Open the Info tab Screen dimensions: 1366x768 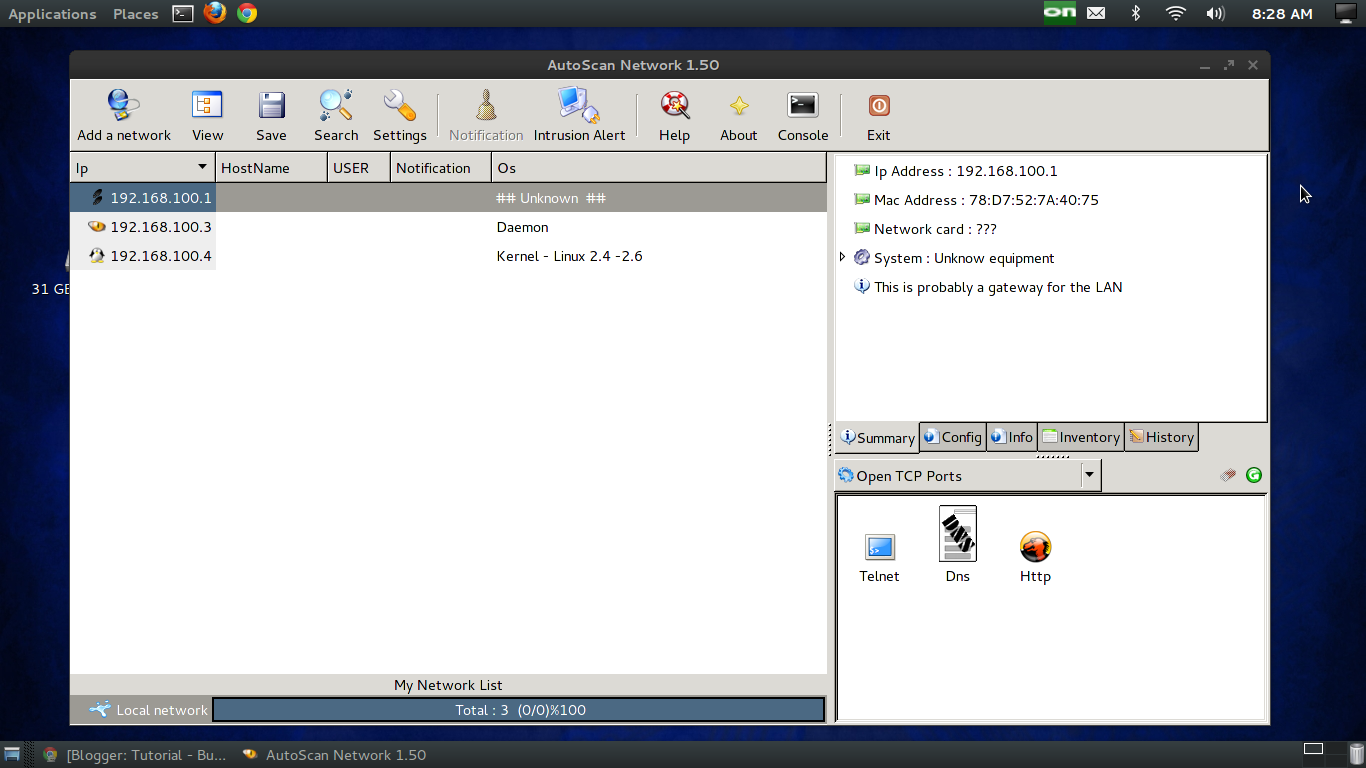(1012, 437)
